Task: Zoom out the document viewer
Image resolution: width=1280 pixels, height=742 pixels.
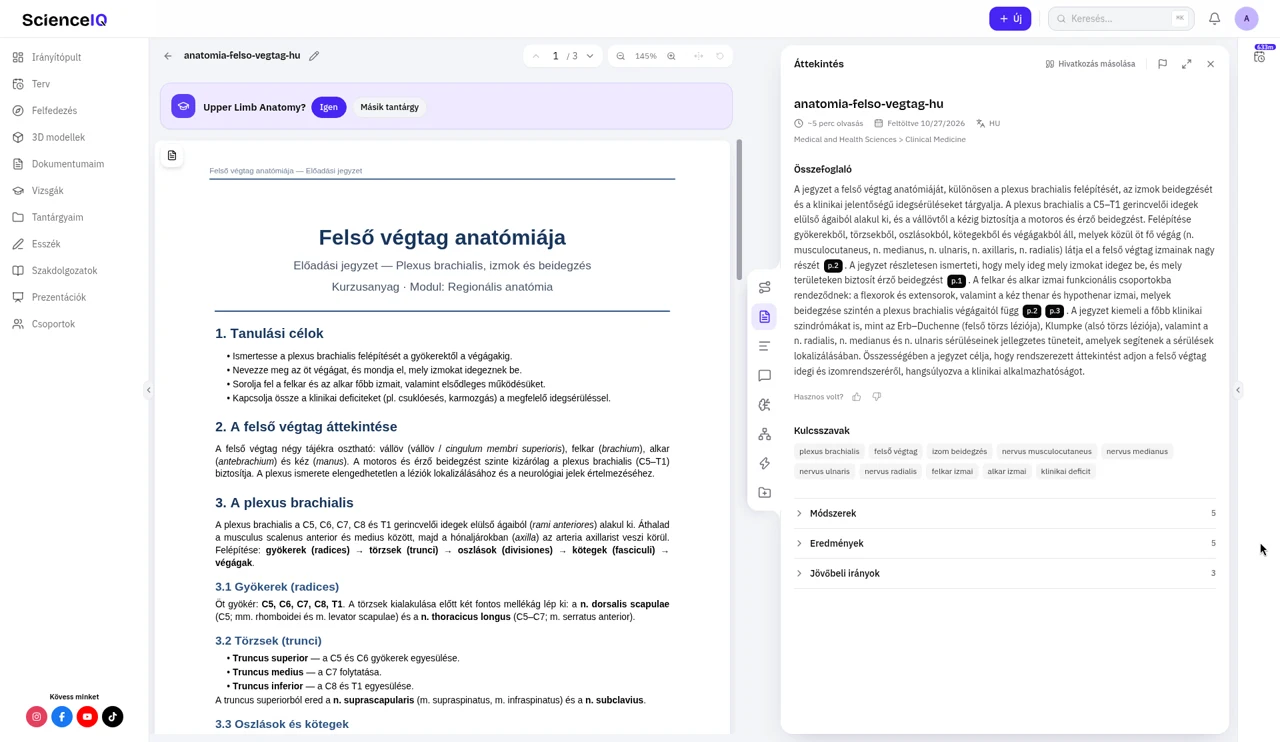Action: pyautogui.click(x=620, y=56)
